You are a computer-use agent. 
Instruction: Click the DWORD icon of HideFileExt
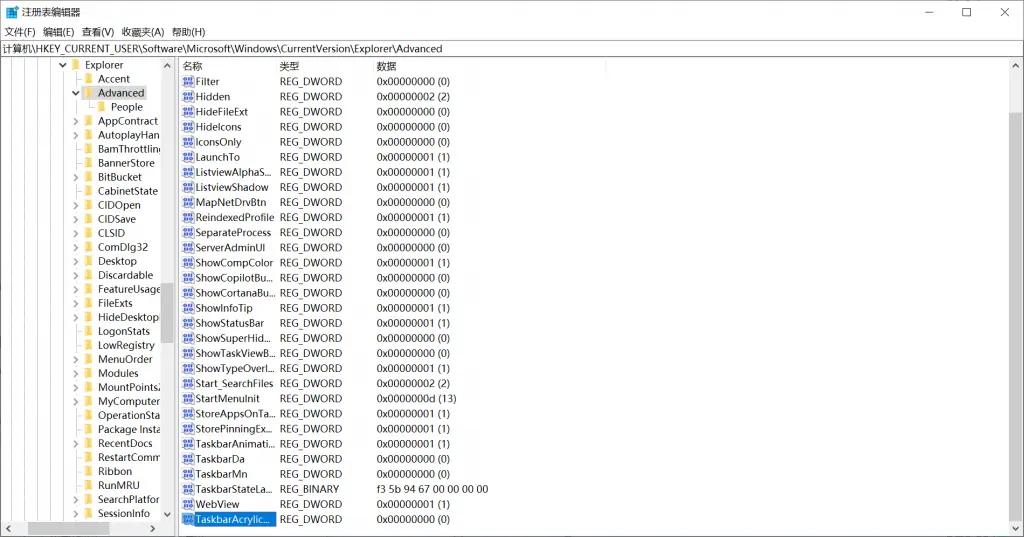tap(188, 112)
